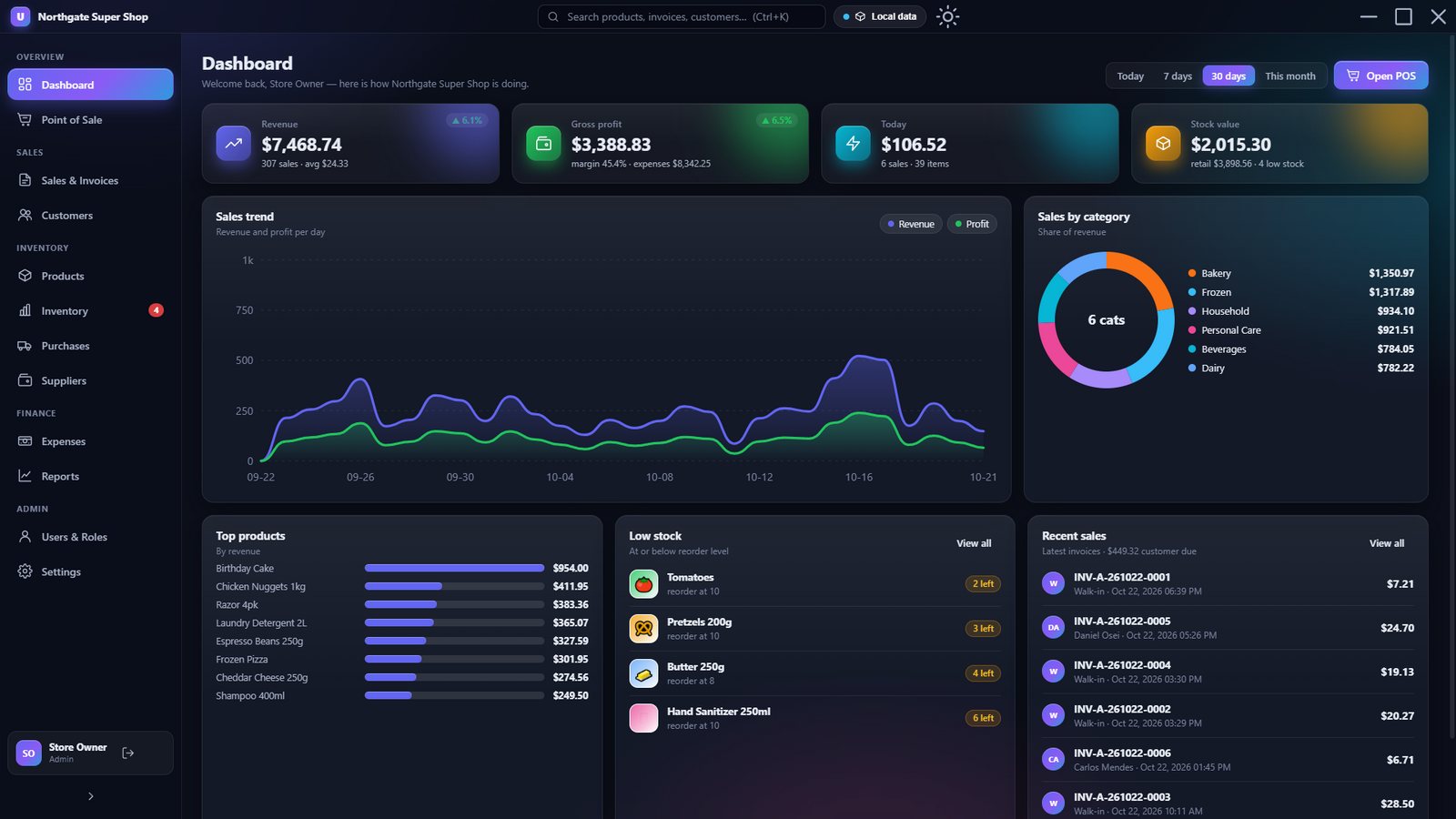
Task: Click the Northgate Super Shop logo icon
Action: click(20, 16)
